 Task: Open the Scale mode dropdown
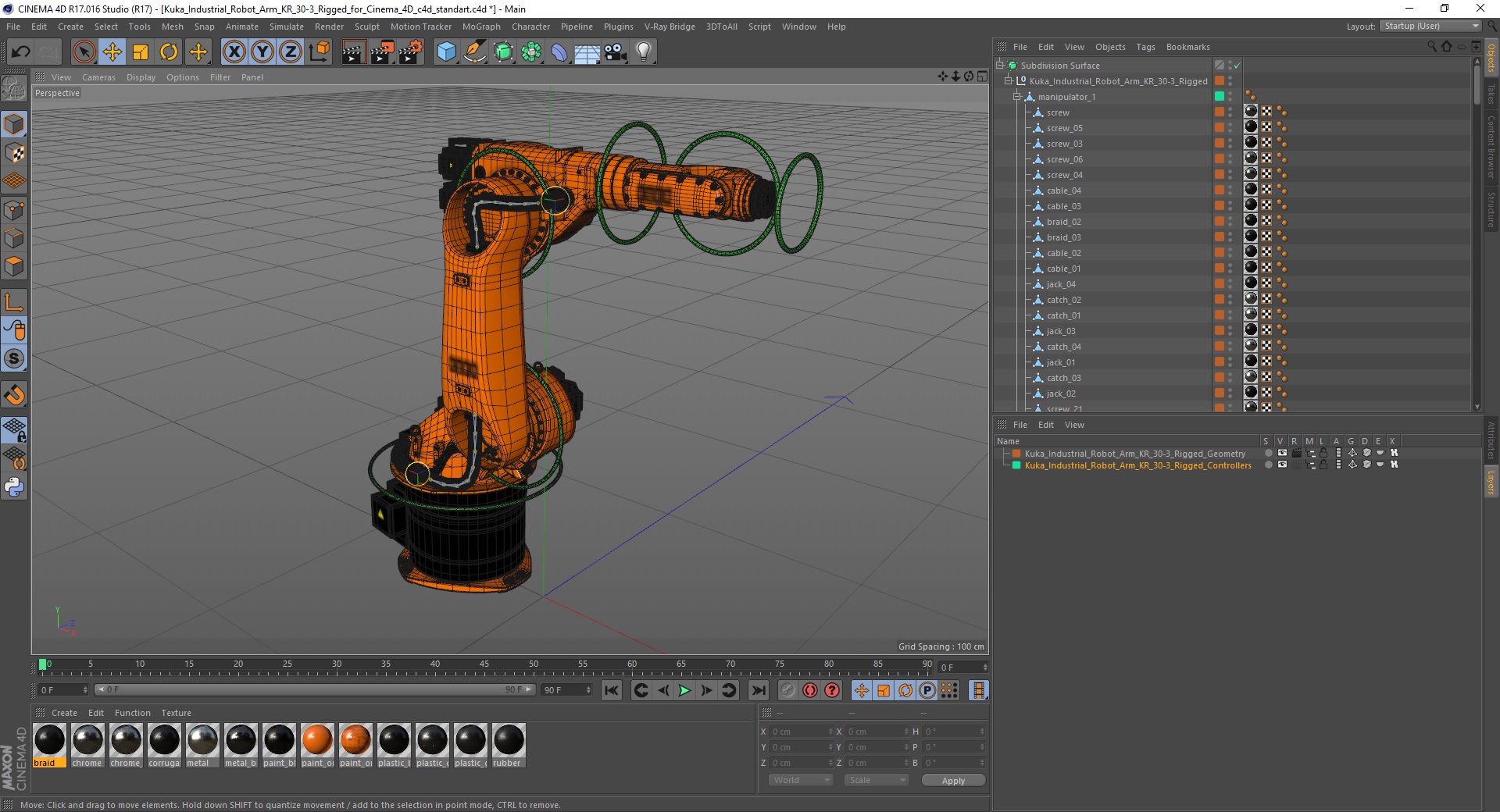877,780
